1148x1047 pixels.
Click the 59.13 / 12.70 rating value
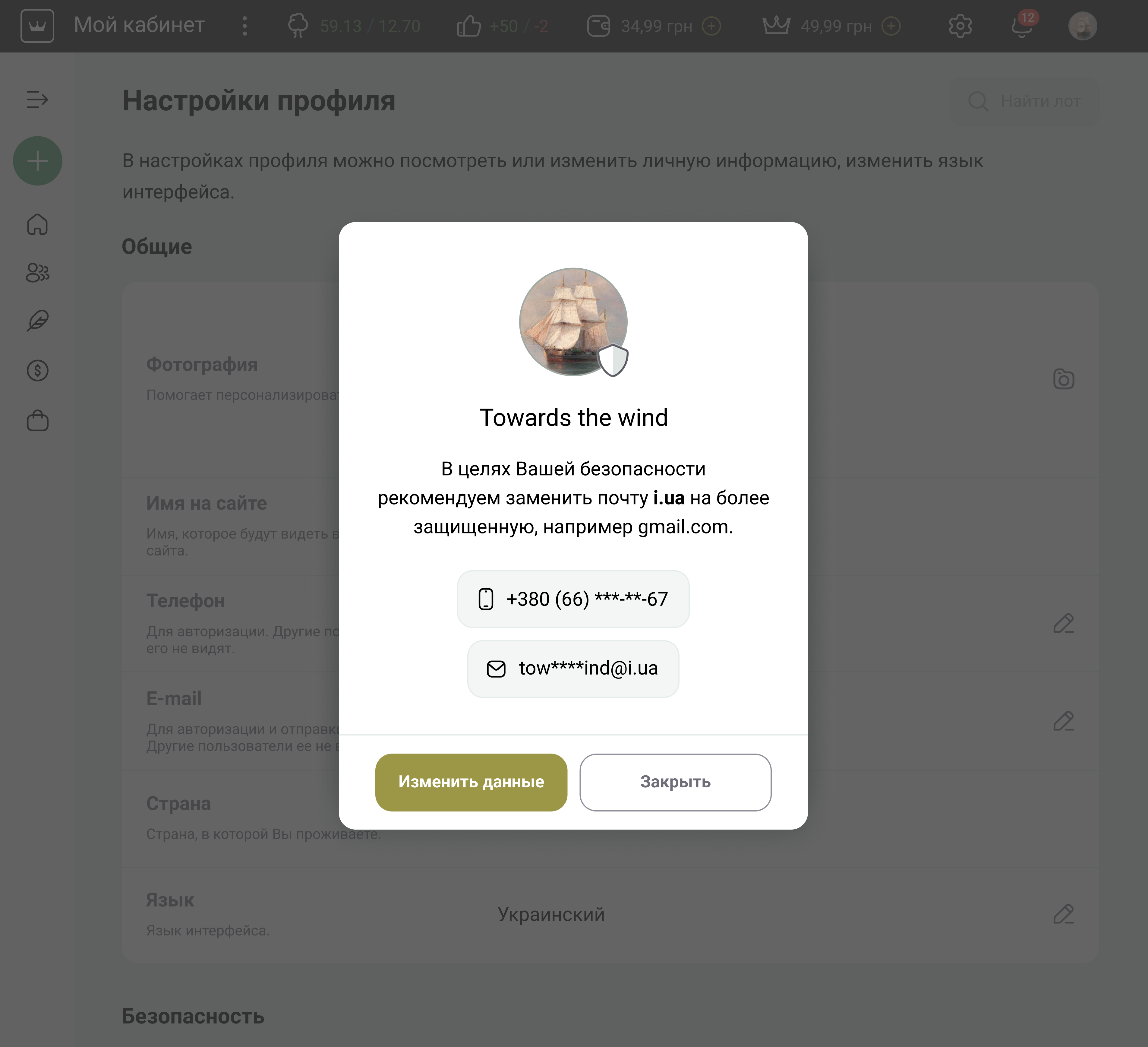tap(370, 26)
